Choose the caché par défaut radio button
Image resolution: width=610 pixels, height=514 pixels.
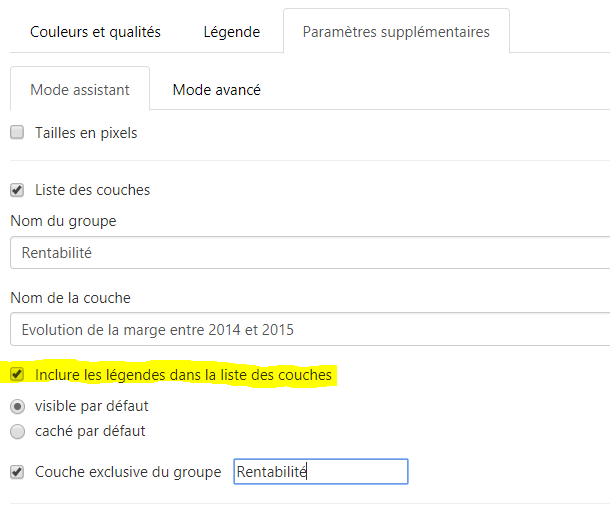coord(18,432)
